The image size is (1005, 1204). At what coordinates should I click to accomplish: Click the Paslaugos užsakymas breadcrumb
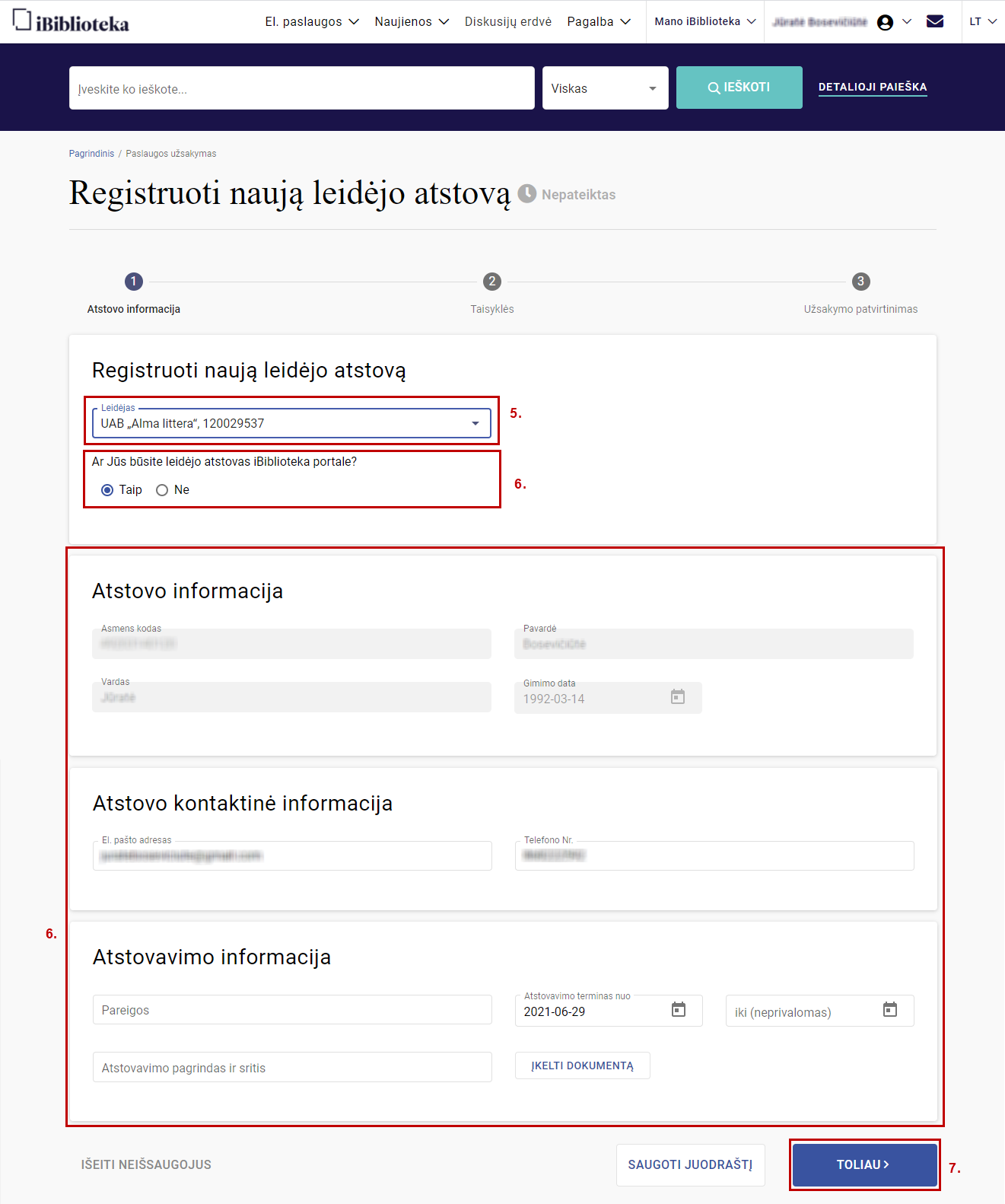(x=171, y=154)
